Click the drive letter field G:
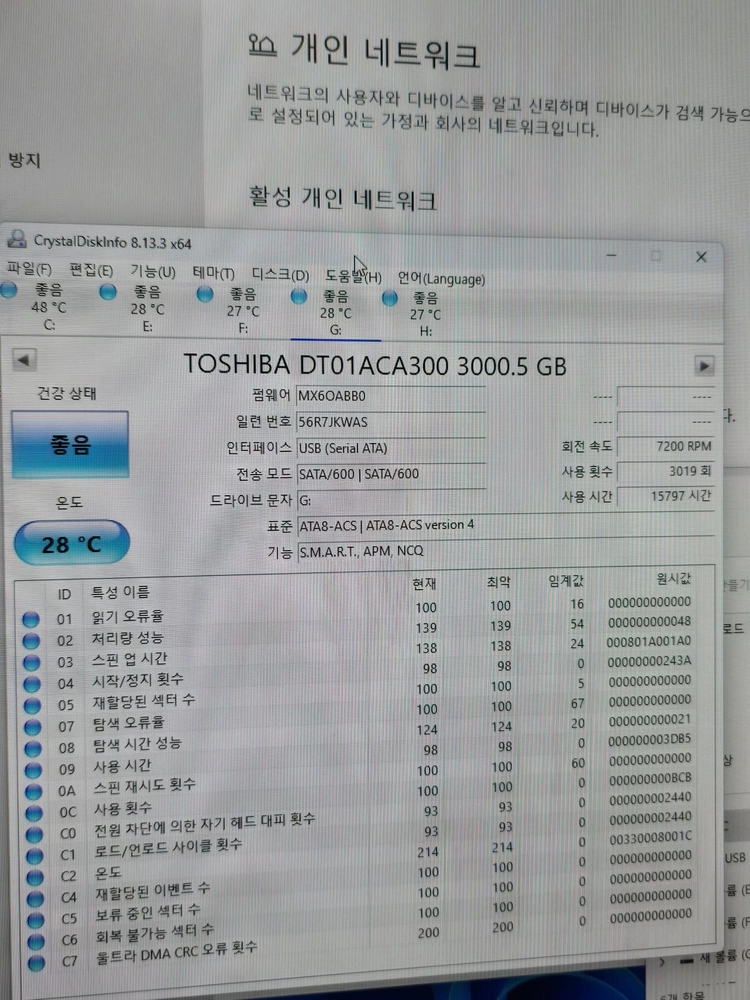The width and height of the screenshot is (750, 1000). point(391,501)
